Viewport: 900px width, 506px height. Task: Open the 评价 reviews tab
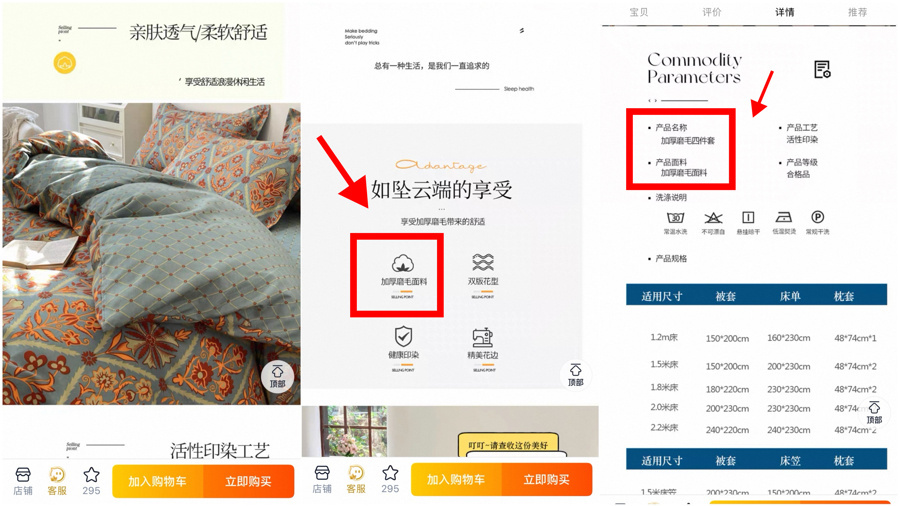coord(711,12)
